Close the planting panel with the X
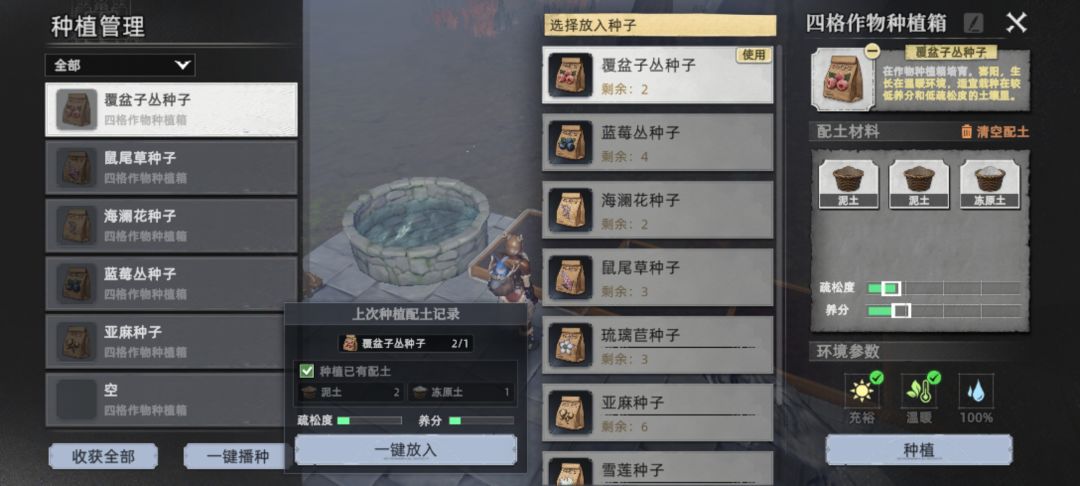This screenshot has width=1080, height=486. [1017, 23]
